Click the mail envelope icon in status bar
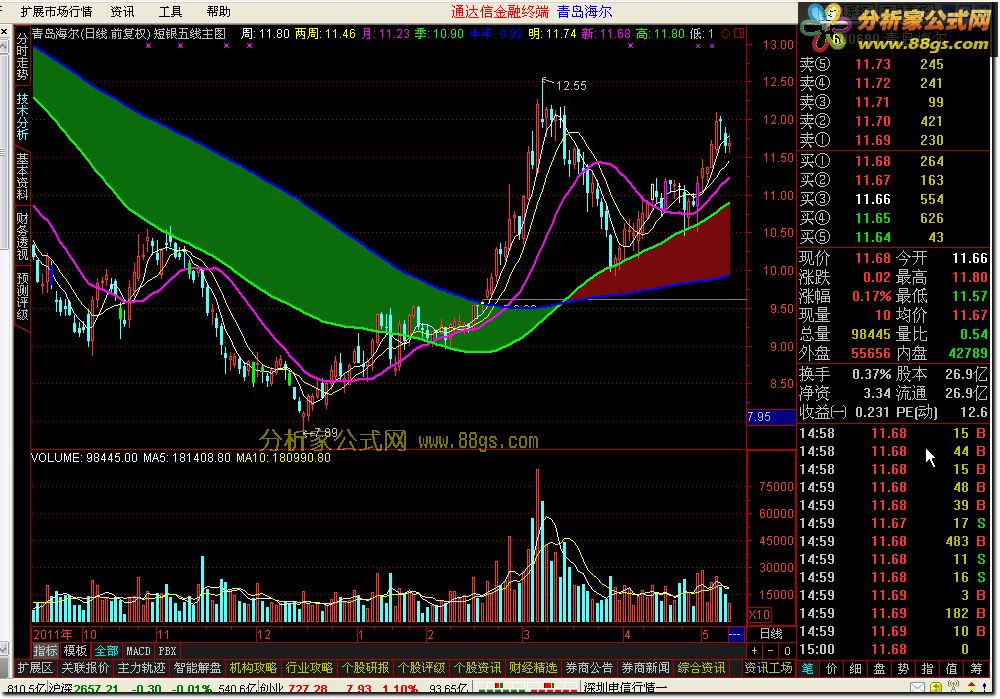The image size is (1000, 699). (917, 688)
